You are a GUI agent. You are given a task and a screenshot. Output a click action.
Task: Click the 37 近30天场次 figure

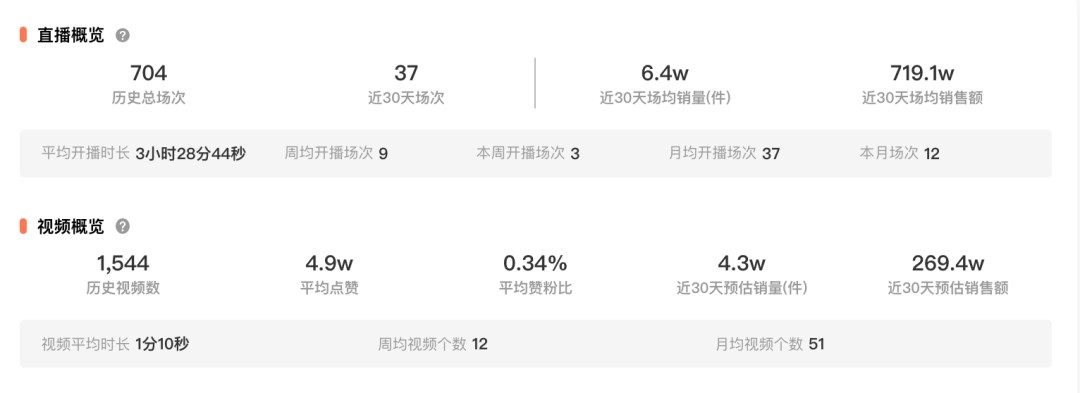406,83
